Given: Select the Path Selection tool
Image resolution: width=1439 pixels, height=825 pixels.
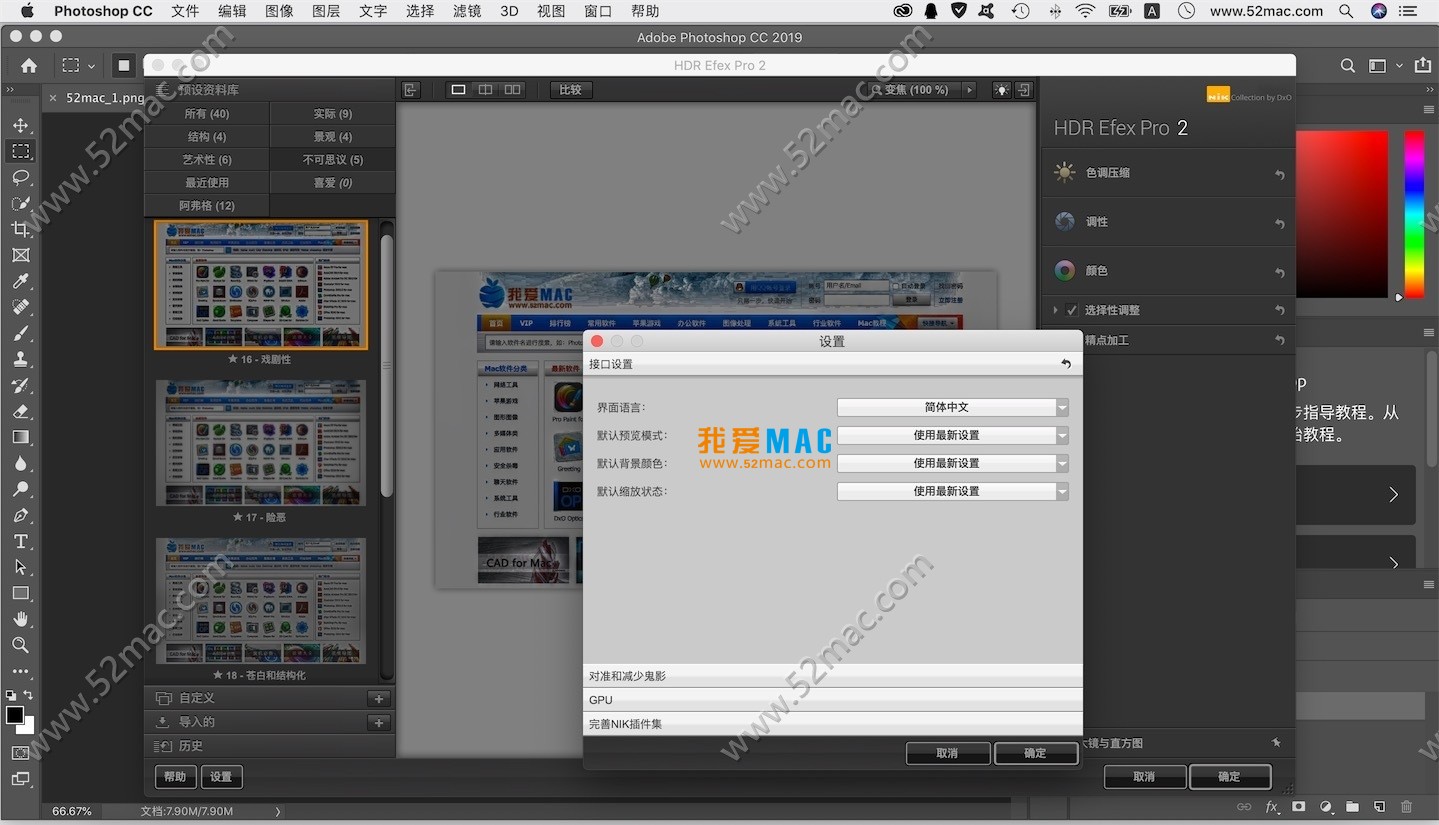Looking at the screenshot, I should [20, 568].
